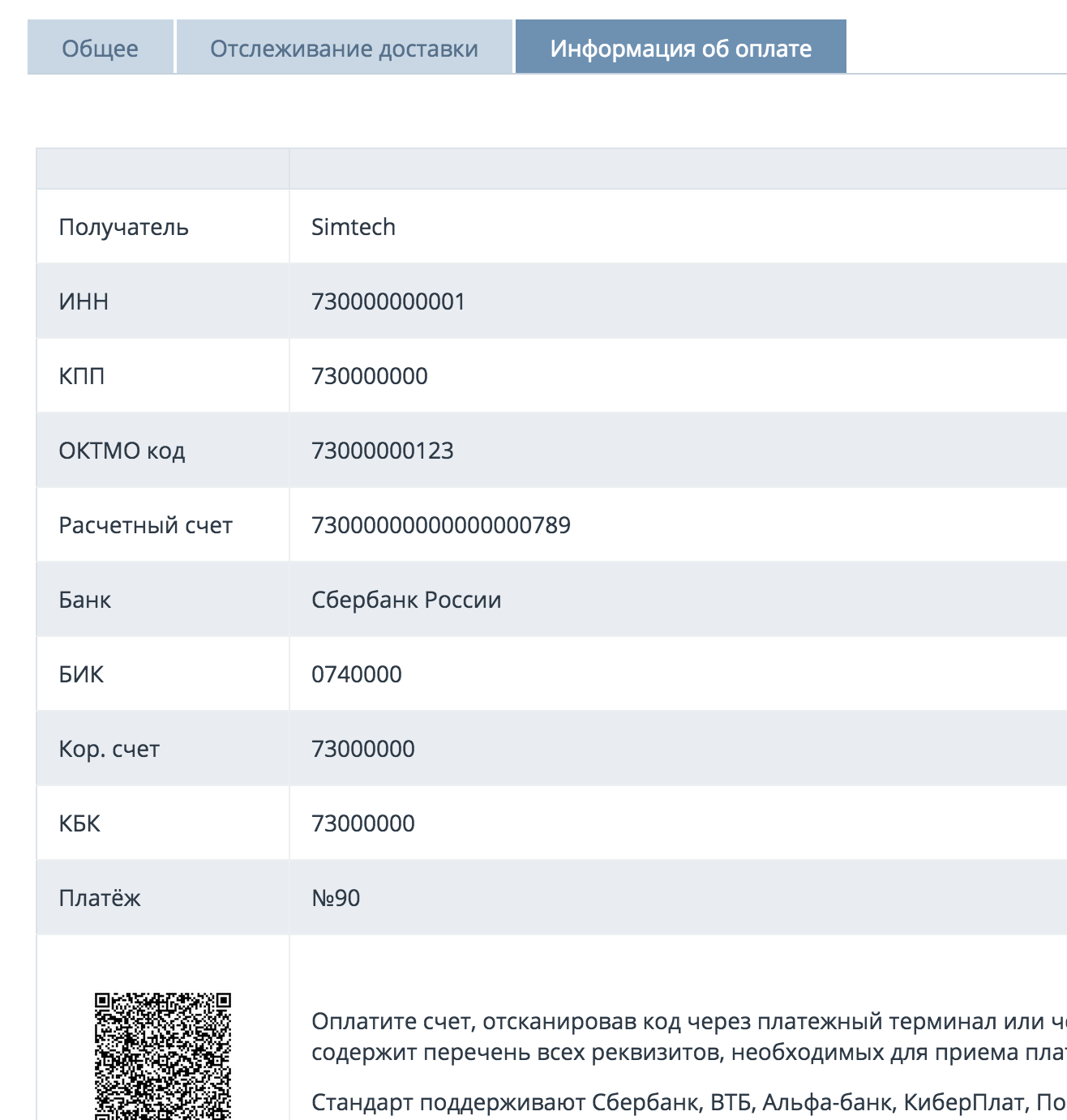This screenshot has height=1120, width=1067.
Task: Click the ОКТМО код row label
Action: tap(122, 451)
